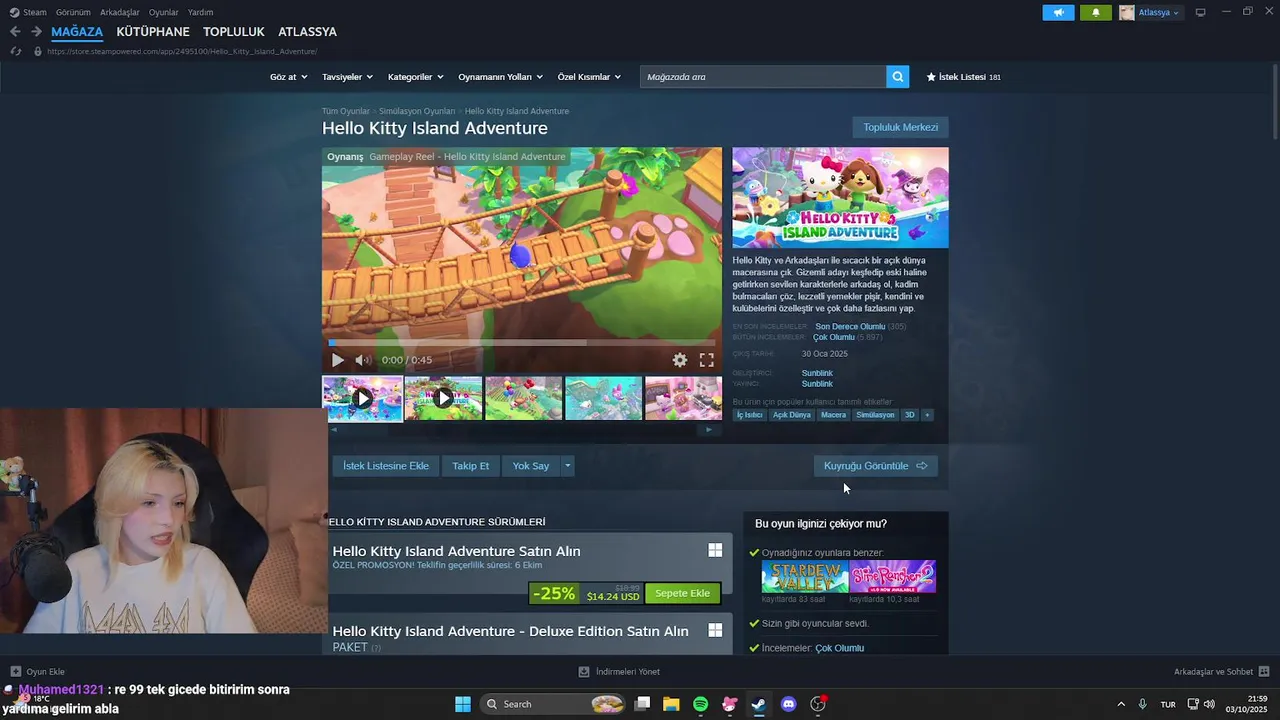Click the plus tag button

click(x=927, y=415)
